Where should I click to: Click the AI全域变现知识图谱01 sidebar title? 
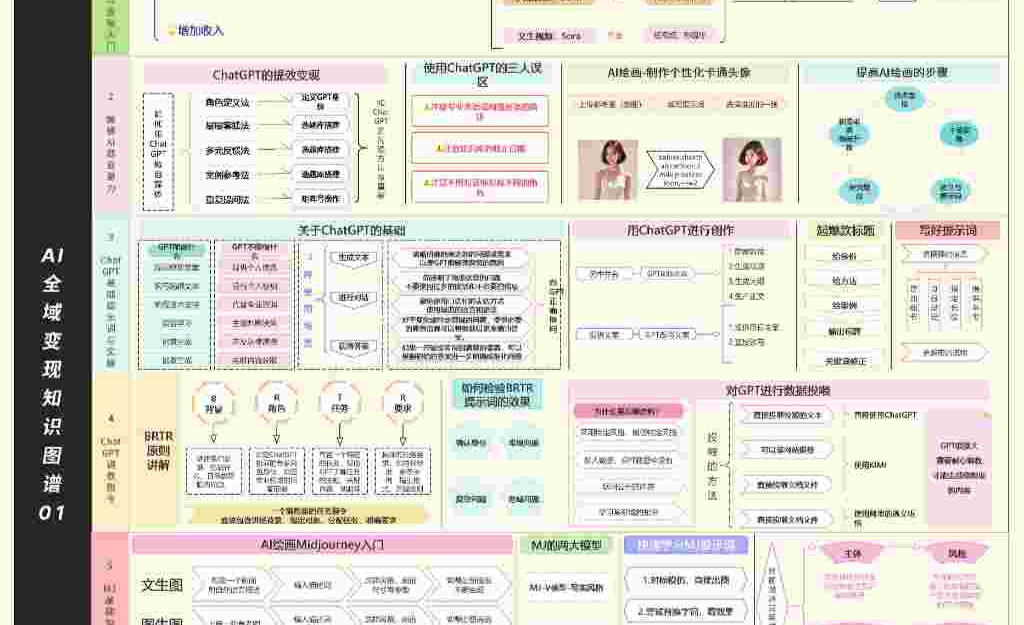pyautogui.click(x=52, y=384)
